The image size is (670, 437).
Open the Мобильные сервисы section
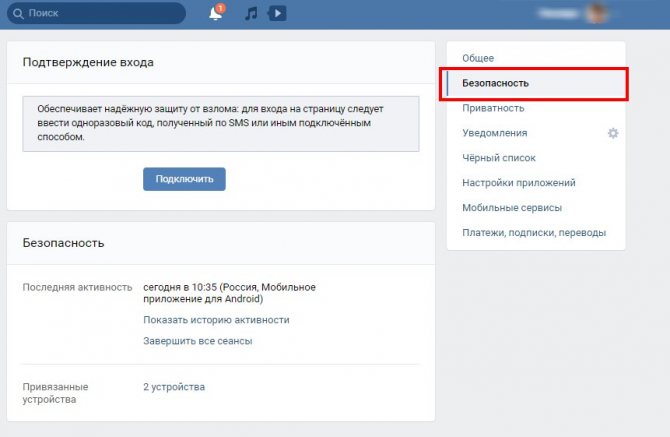click(x=512, y=208)
